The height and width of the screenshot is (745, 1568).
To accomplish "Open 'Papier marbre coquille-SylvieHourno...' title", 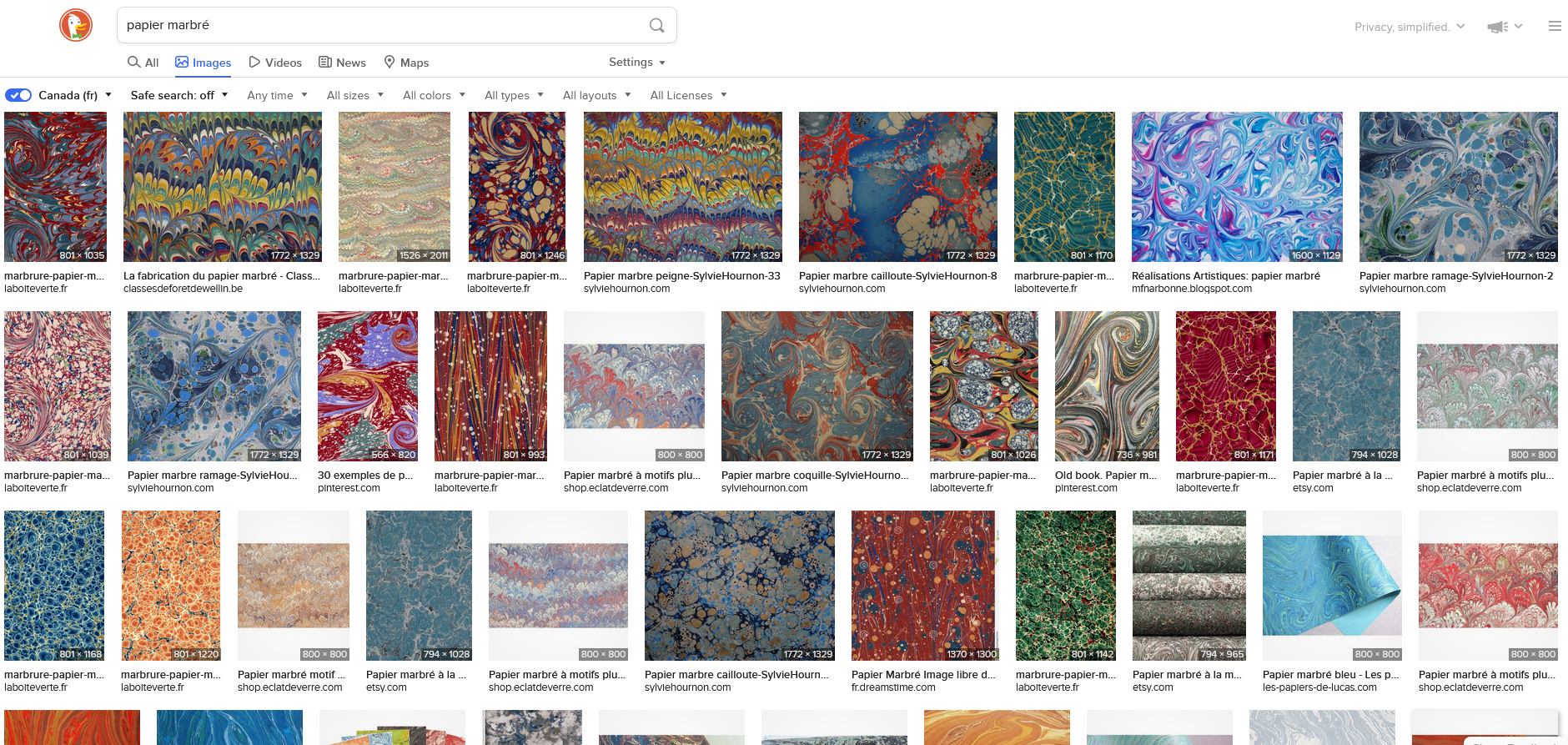I will 815,476.
